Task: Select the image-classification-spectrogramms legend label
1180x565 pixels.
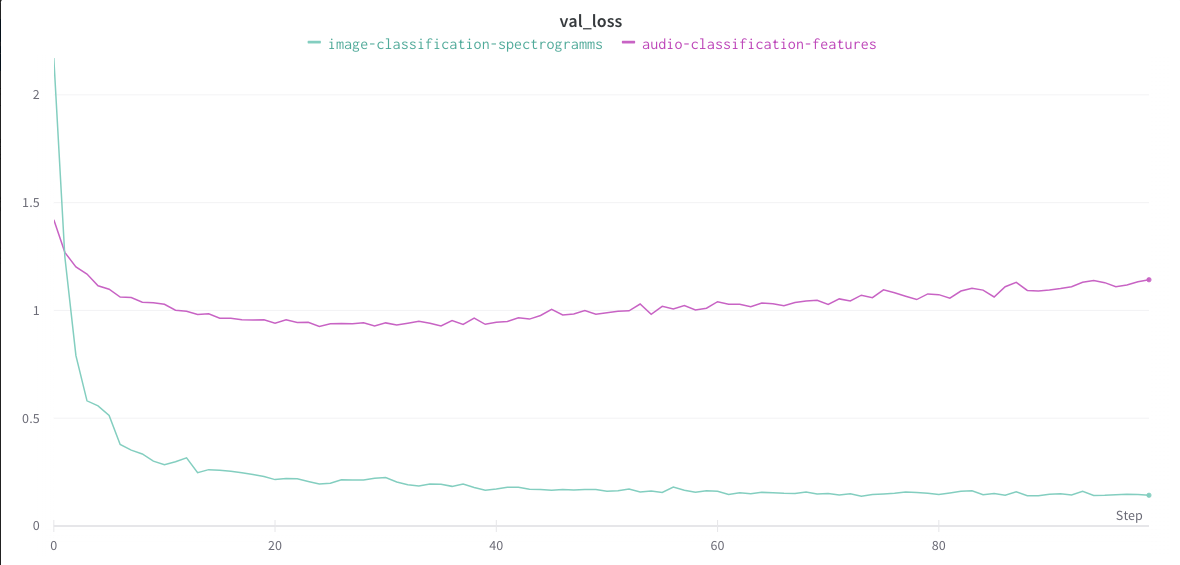Action: pyautogui.click(x=465, y=44)
